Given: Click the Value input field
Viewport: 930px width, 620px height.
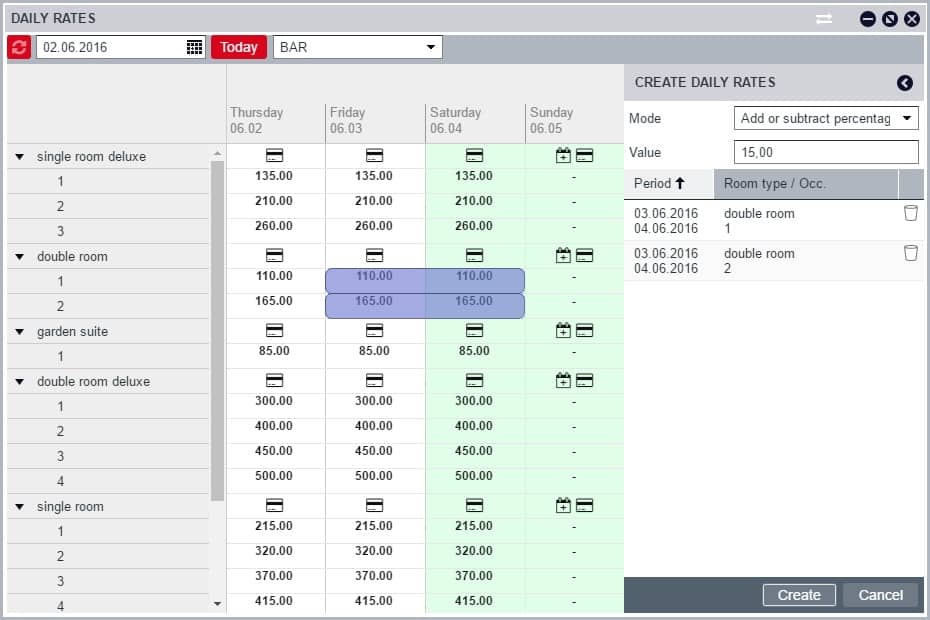Looking at the screenshot, I should (x=825, y=152).
